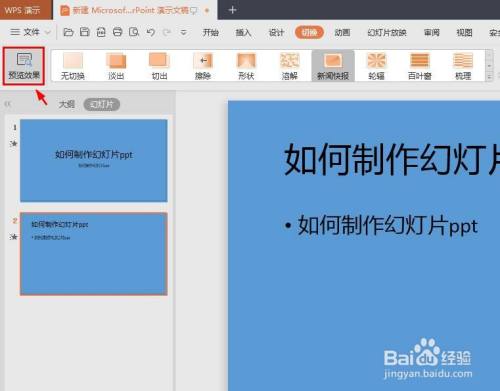The image size is (500, 391).
Task: Choose the 新闻快报 newsflash transition
Action: [333, 66]
